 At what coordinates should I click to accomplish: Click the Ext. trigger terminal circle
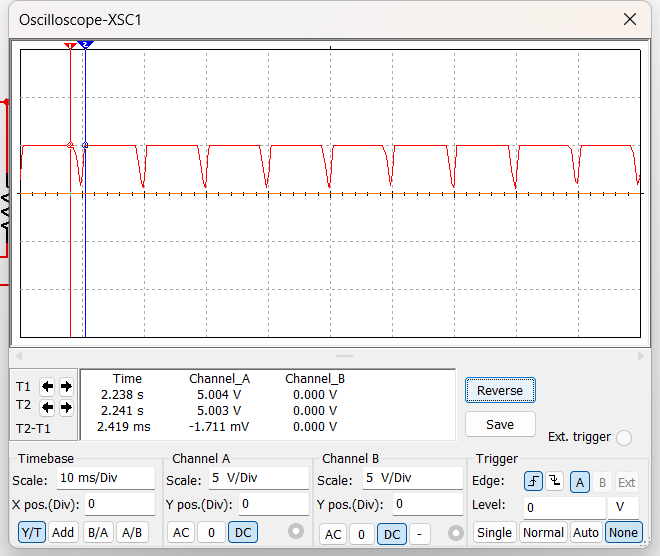point(624,437)
